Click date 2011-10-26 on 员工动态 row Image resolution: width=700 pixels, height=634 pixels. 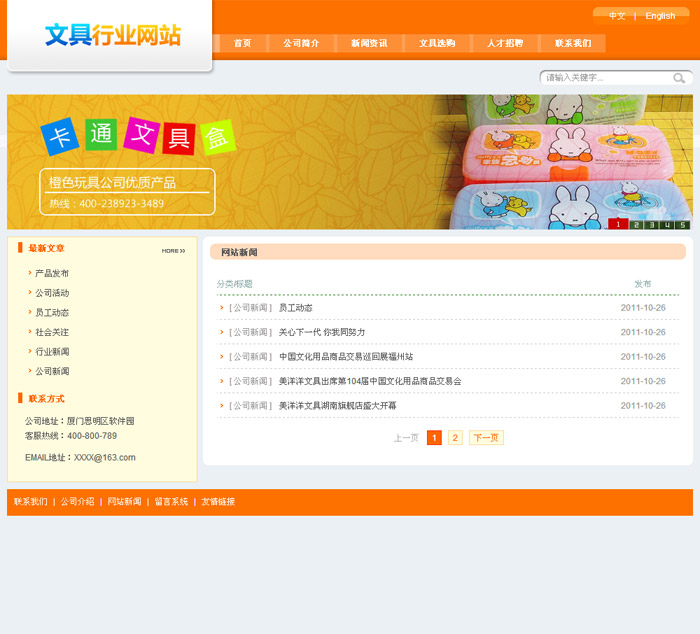pyautogui.click(x=643, y=308)
